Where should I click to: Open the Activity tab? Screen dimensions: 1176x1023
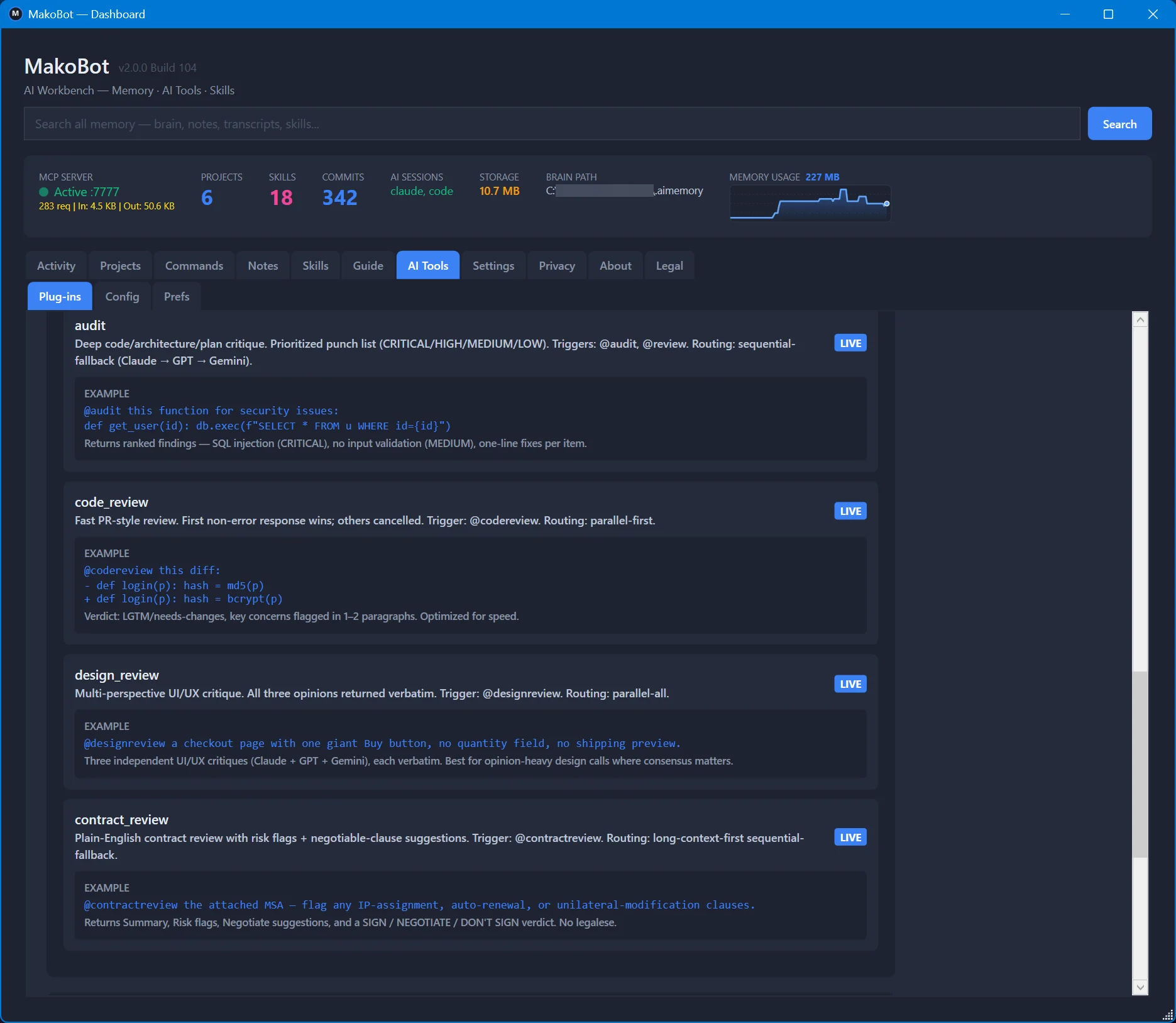click(57, 266)
